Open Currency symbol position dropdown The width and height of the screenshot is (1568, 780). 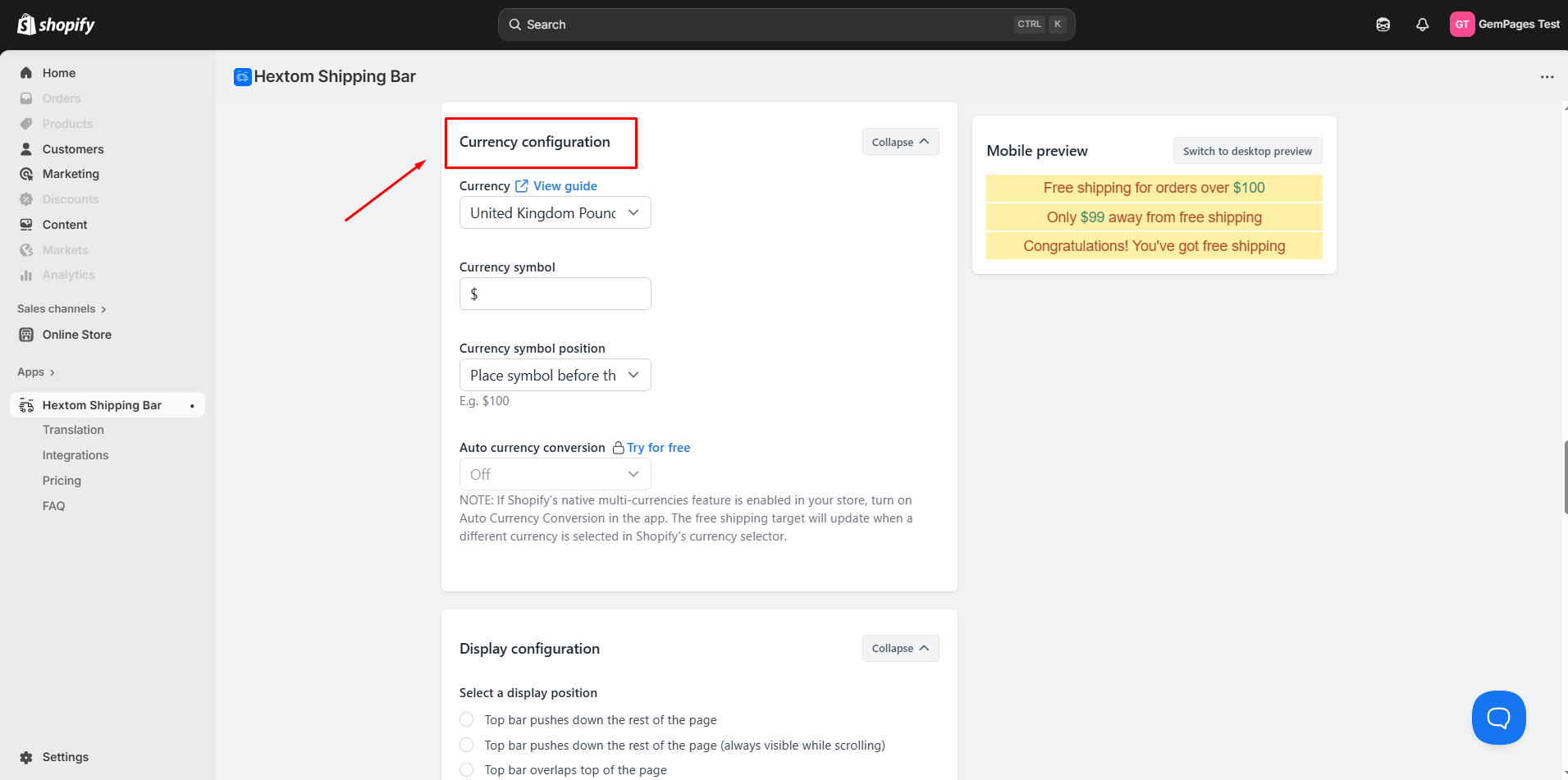click(x=555, y=376)
